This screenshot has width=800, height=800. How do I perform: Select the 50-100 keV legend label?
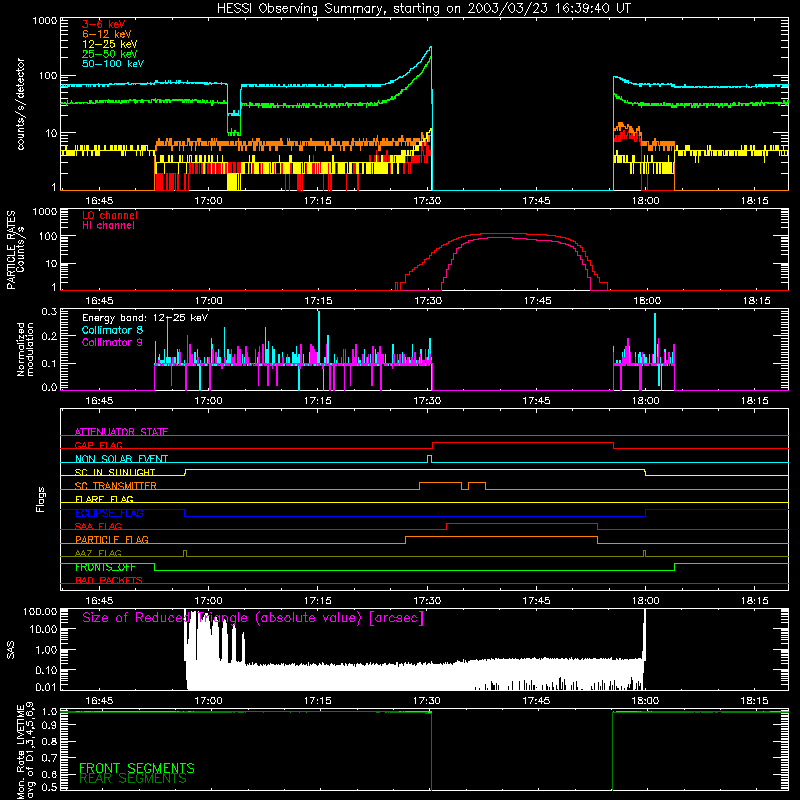(113, 64)
